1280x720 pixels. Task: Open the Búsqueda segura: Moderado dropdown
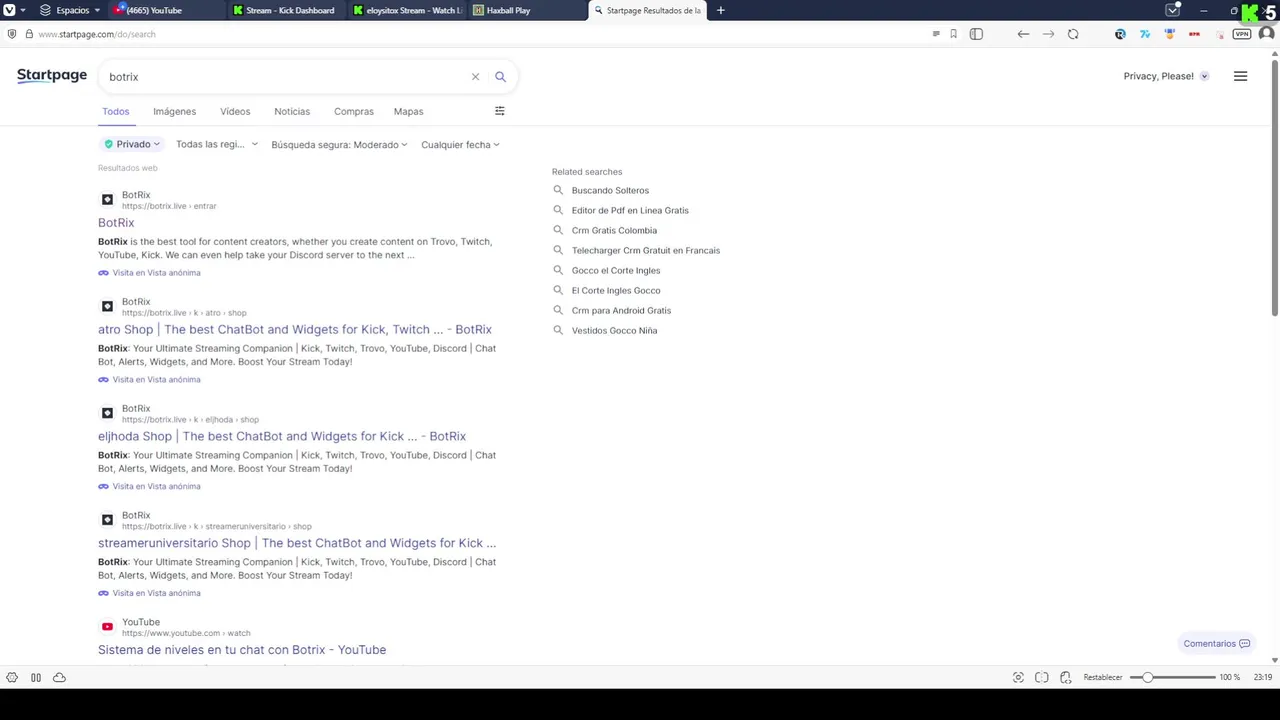[339, 144]
